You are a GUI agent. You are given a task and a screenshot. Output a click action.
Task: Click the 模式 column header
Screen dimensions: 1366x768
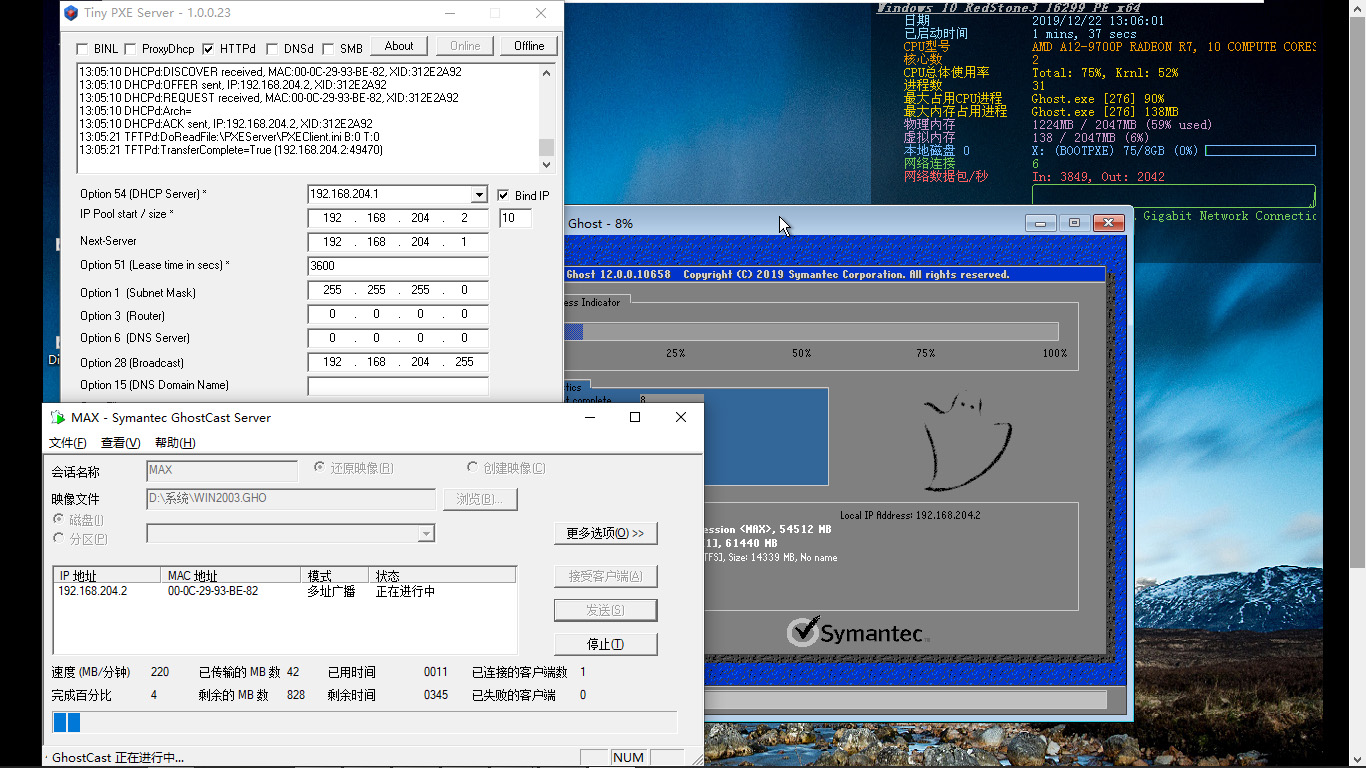(x=335, y=575)
